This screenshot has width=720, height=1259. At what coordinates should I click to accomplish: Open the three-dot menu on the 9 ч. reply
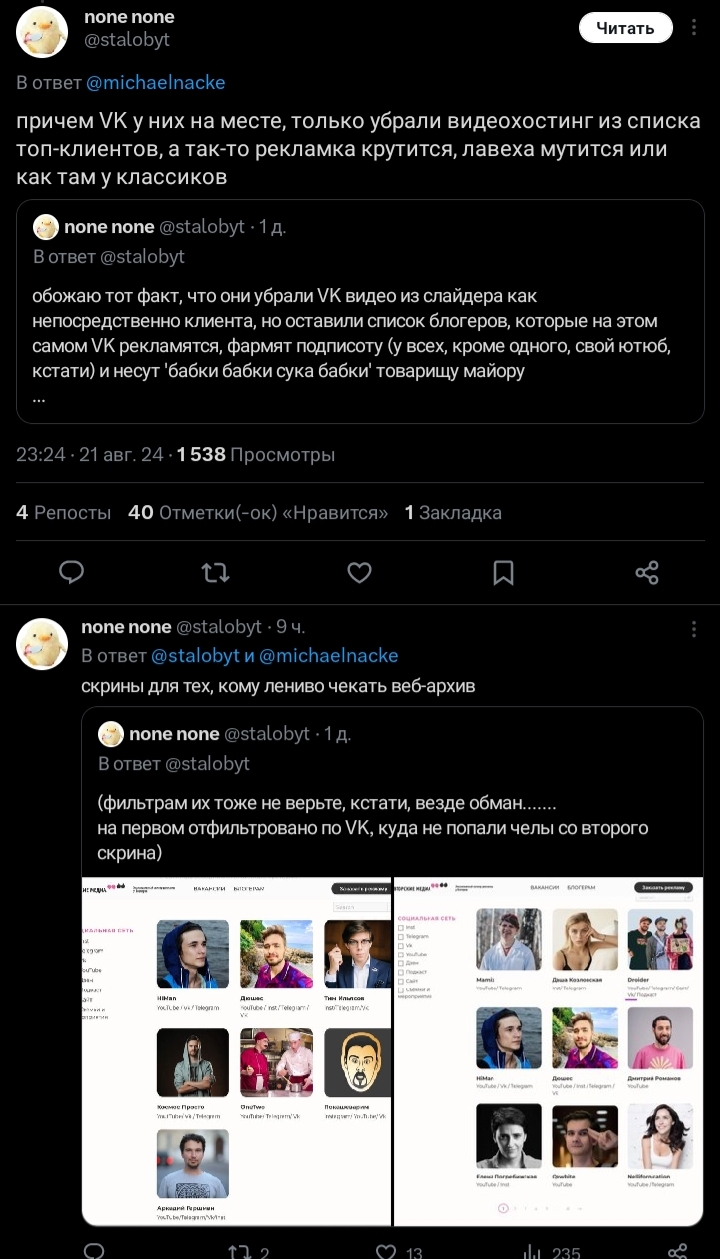pos(694,628)
